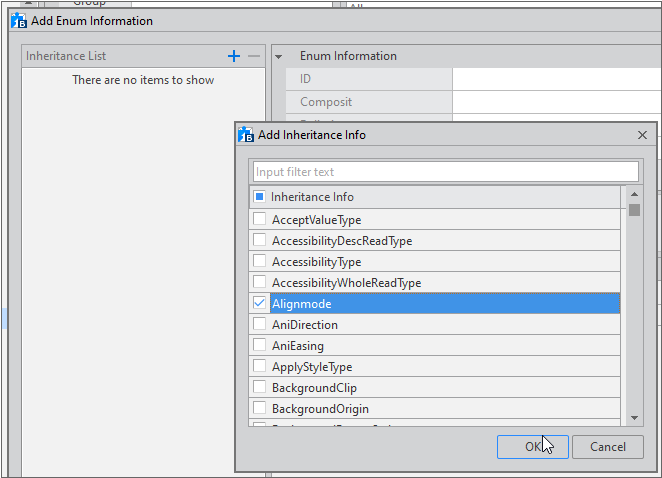Click the Add Inheritance Info dialog icon
Image resolution: width=662 pixels, height=478 pixels.
[246, 134]
